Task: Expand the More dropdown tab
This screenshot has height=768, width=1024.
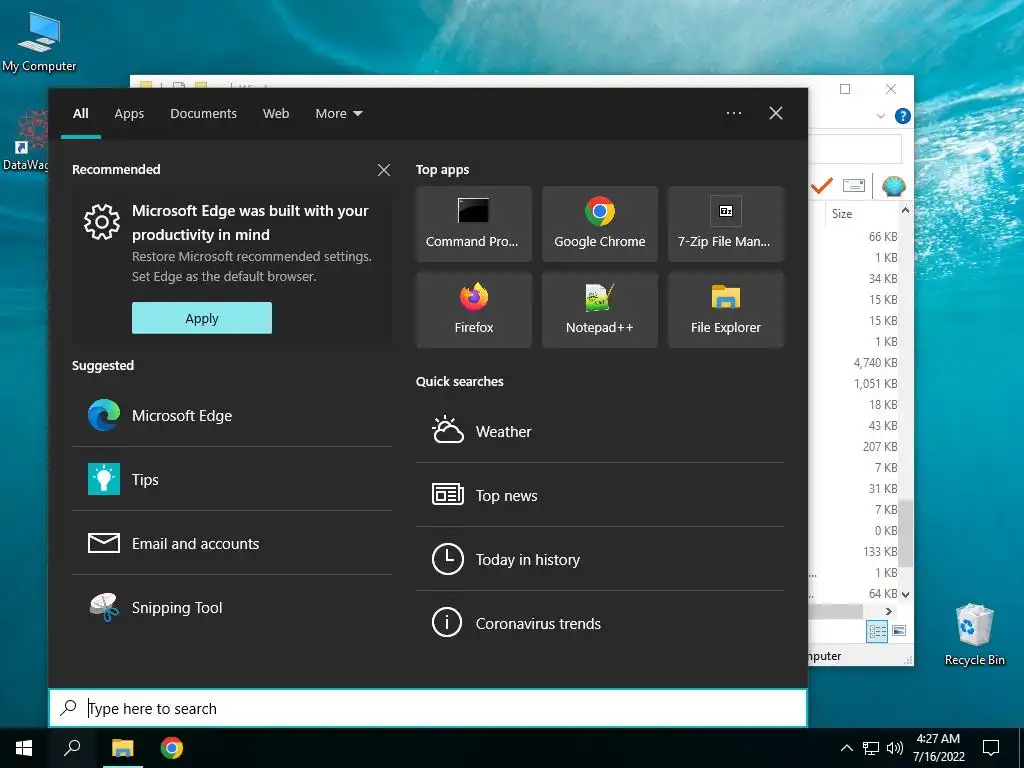Action: 338,114
